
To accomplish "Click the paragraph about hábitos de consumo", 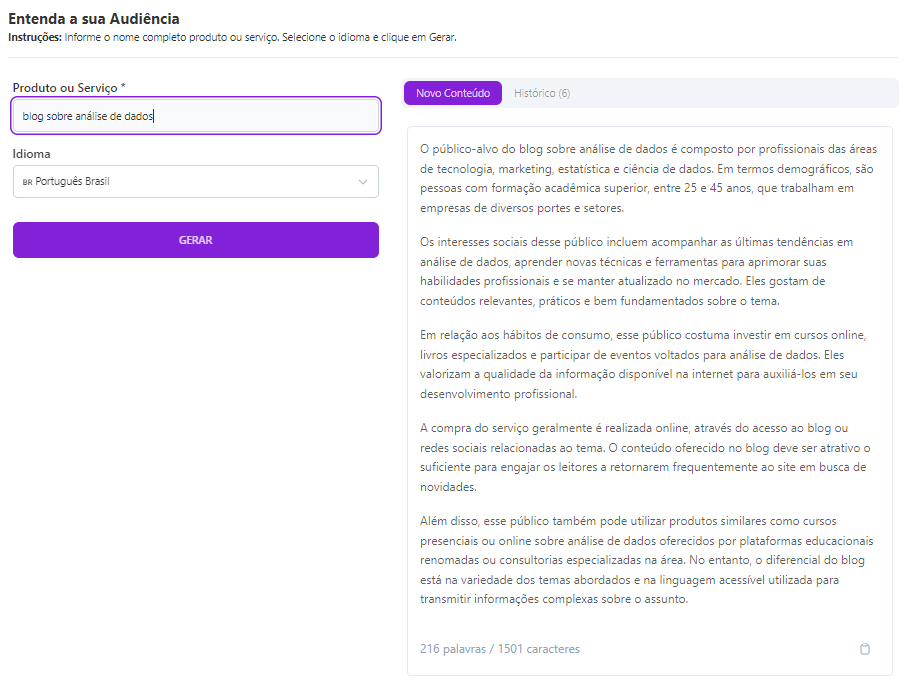I will [x=650, y=361].
